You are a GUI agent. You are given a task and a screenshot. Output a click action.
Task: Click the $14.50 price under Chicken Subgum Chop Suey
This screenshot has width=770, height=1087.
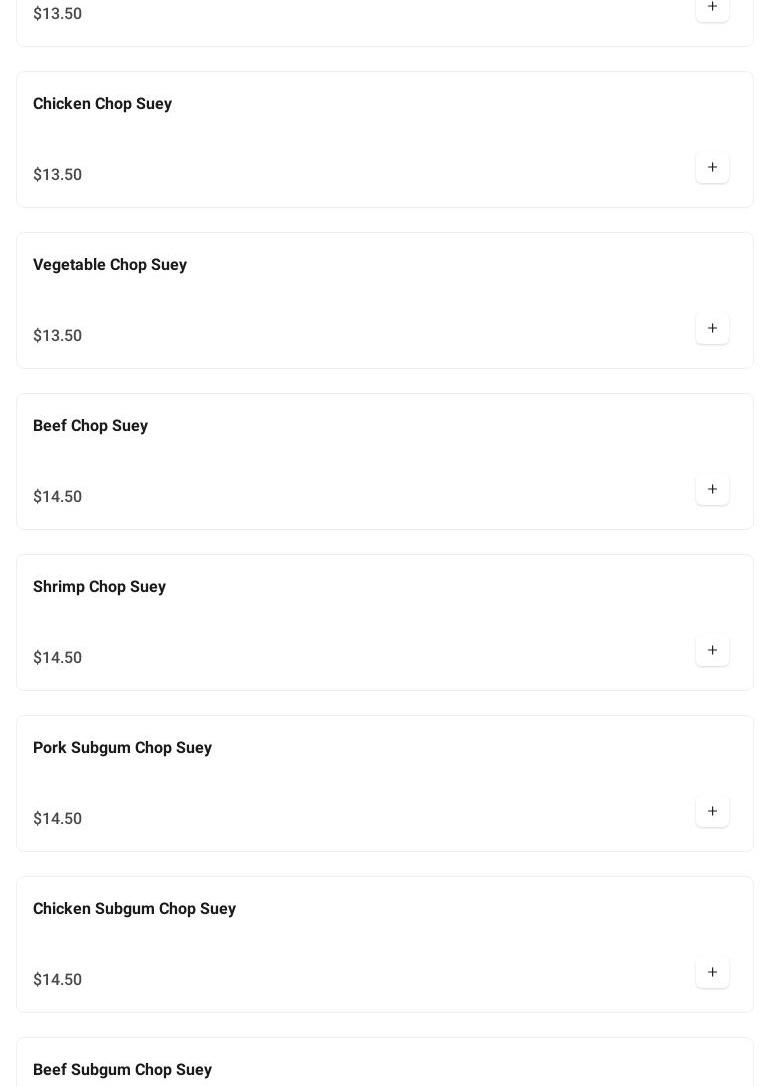click(x=58, y=978)
